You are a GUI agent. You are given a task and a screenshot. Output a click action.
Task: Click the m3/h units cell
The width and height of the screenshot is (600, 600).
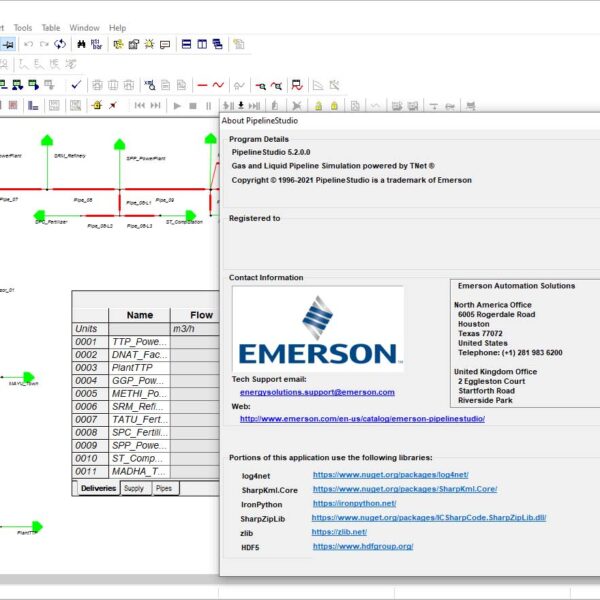195,329
